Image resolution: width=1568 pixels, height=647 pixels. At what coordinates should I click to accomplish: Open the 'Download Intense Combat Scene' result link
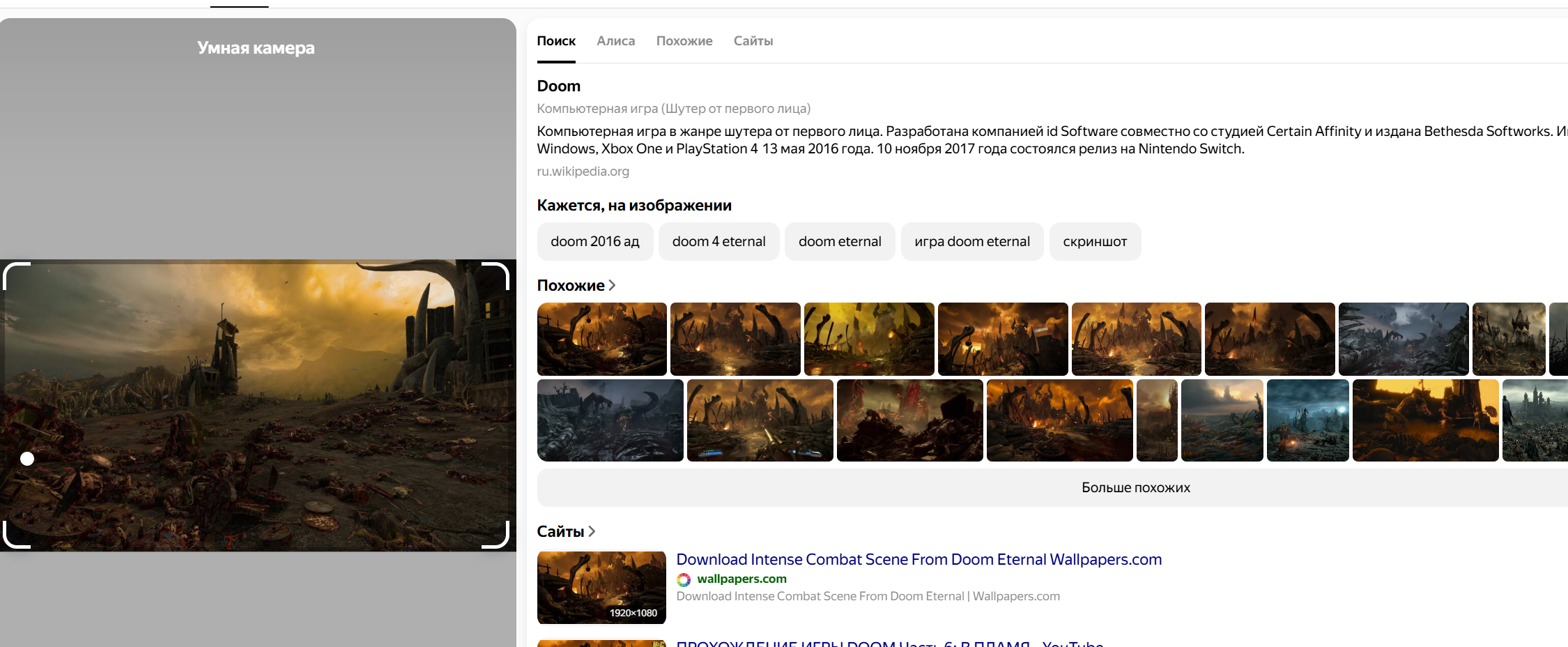click(918, 559)
